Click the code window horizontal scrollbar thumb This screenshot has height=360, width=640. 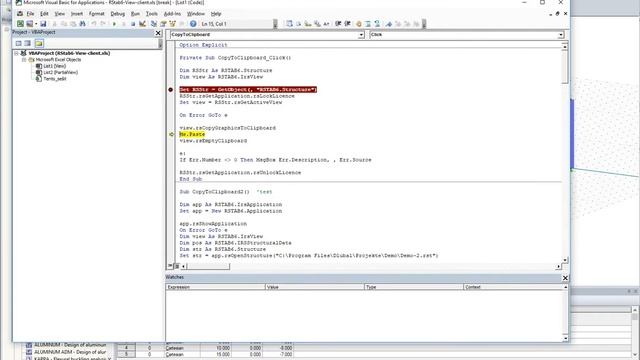(x=208, y=267)
